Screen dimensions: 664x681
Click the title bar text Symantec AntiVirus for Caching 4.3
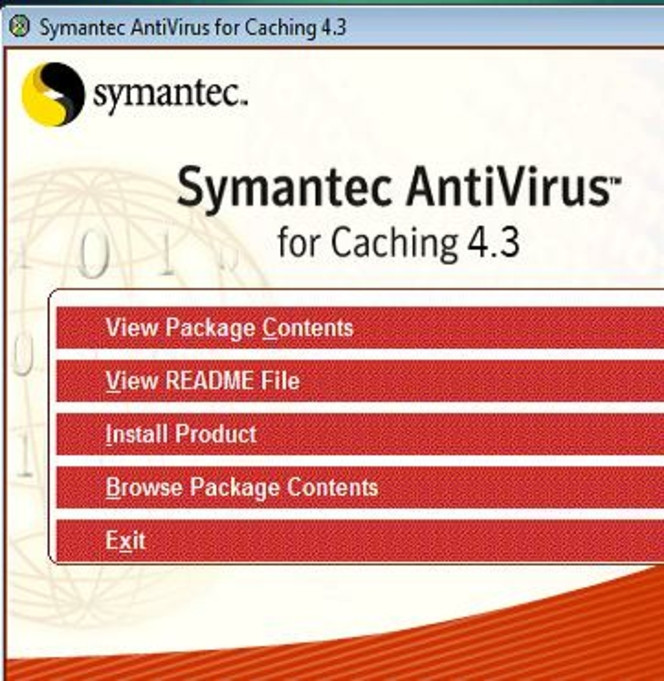[x=193, y=27]
